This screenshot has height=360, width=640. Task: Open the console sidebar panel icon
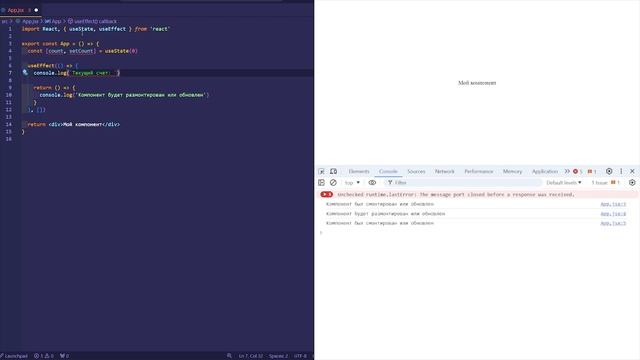point(322,182)
